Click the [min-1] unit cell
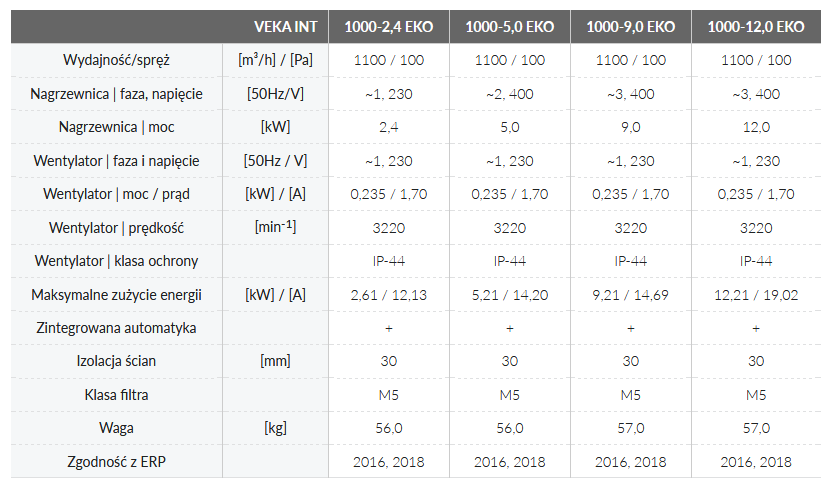The width and height of the screenshot is (832, 487). point(275,227)
